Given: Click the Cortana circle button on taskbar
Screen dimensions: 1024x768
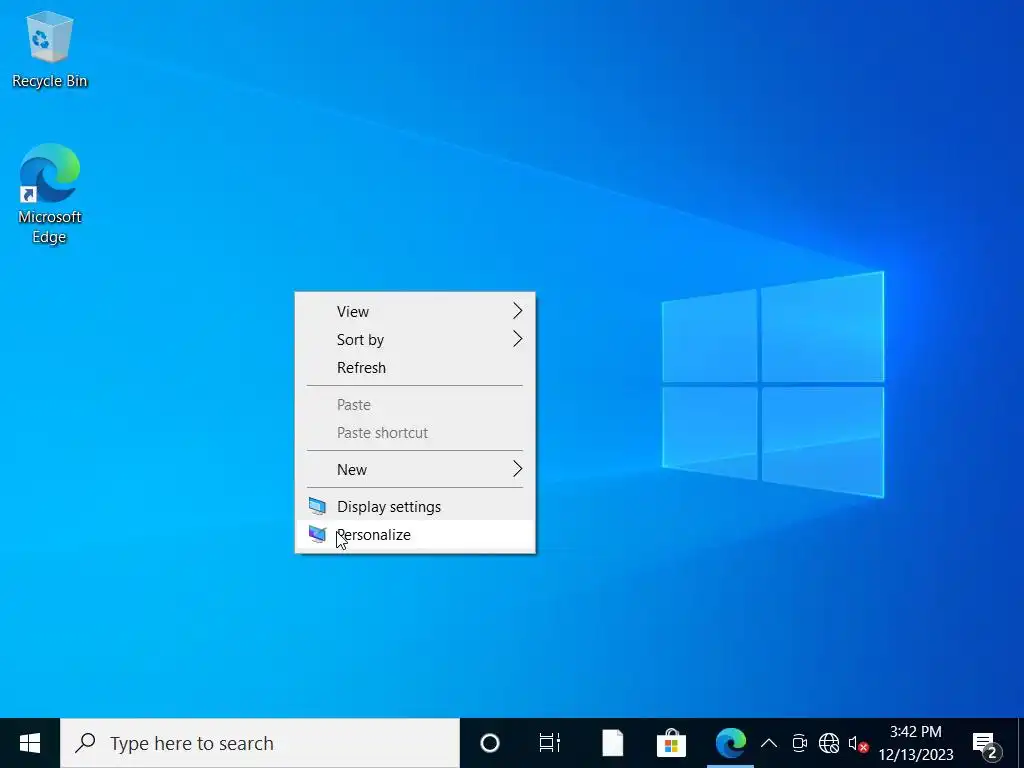Looking at the screenshot, I should pos(490,743).
